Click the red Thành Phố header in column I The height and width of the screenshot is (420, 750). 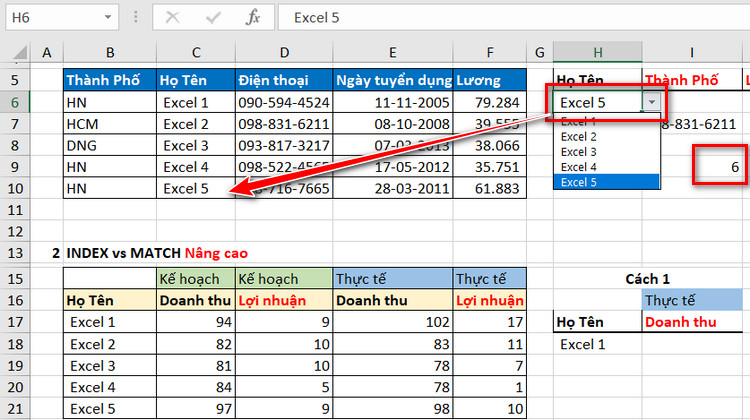(692, 80)
